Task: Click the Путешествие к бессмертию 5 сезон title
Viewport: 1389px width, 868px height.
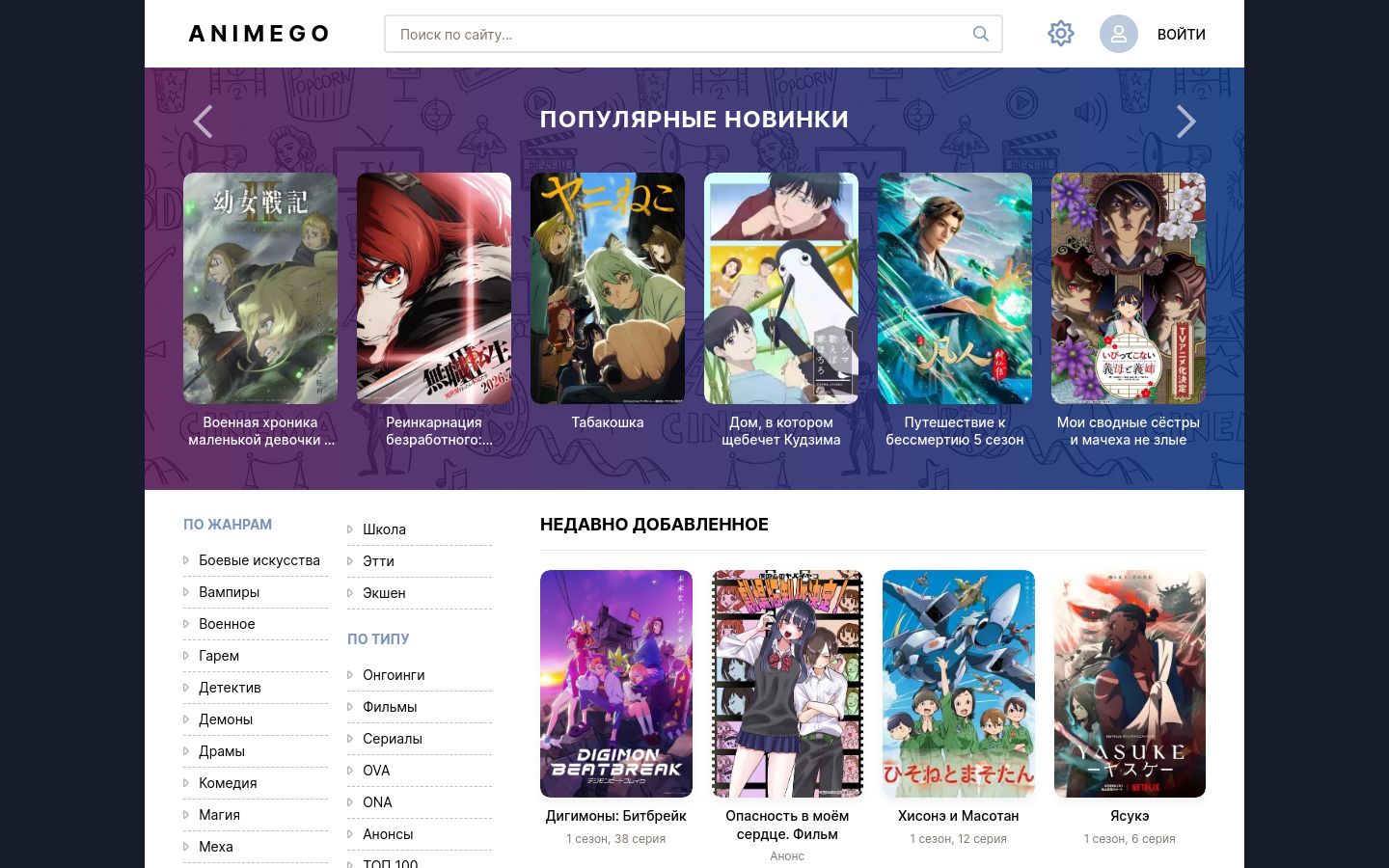Action: click(x=955, y=431)
